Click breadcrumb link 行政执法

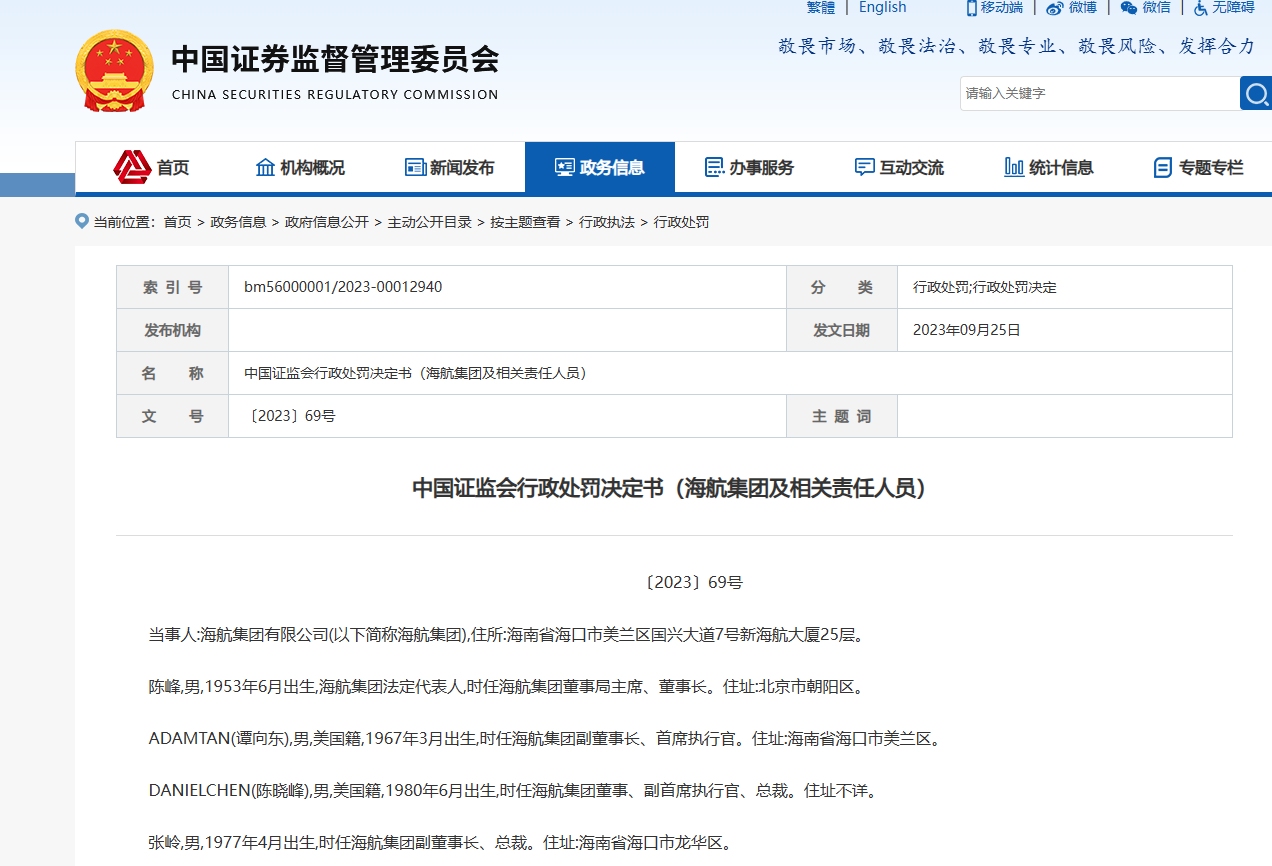tap(607, 222)
